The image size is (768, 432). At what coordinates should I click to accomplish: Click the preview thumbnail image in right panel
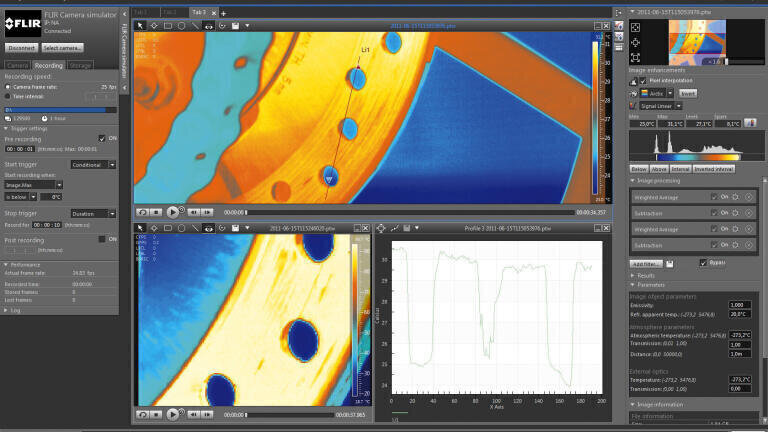tap(697, 43)
